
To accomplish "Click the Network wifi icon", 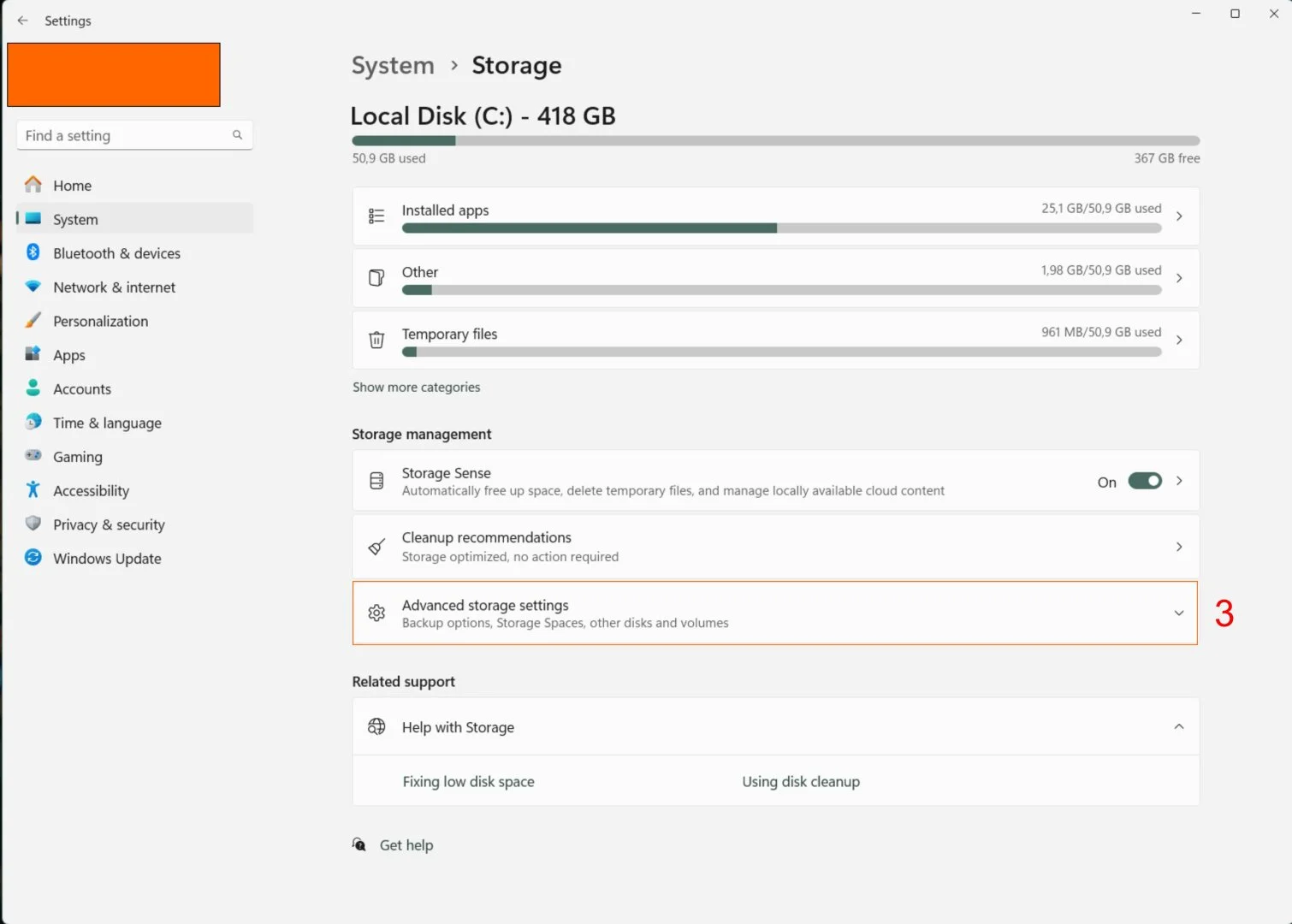I will [x=33, y=287].
